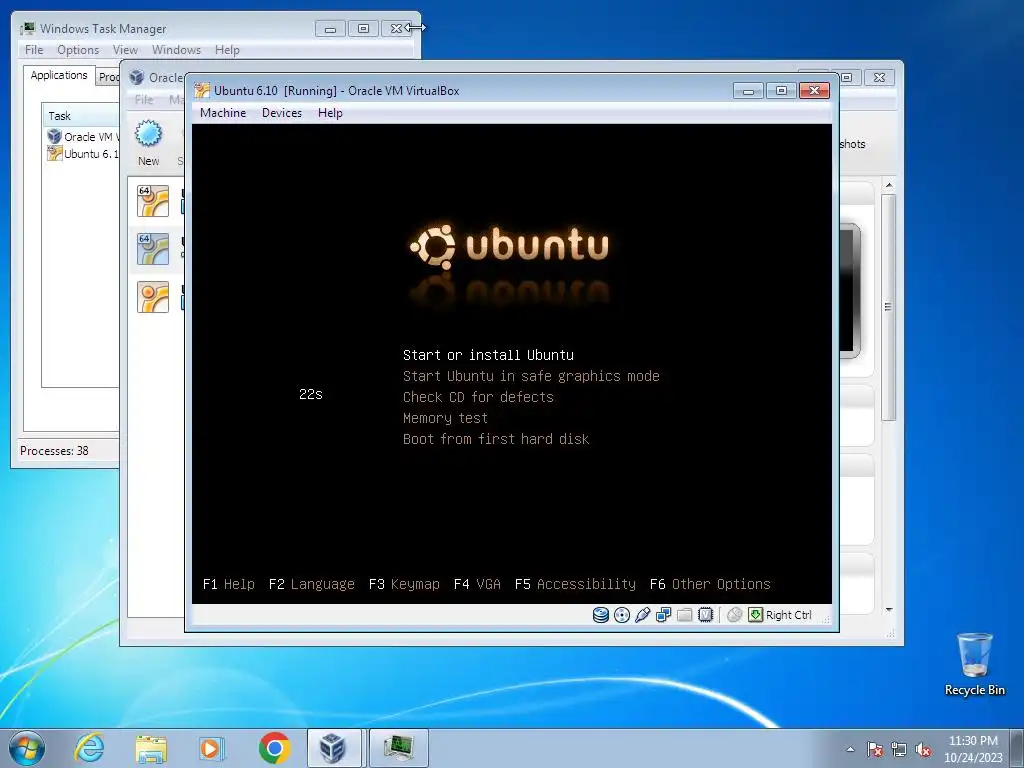Launch Google Chrome from the taskbar
Image resolution: width=1024 pixels, height=768 pixels.
274,748
